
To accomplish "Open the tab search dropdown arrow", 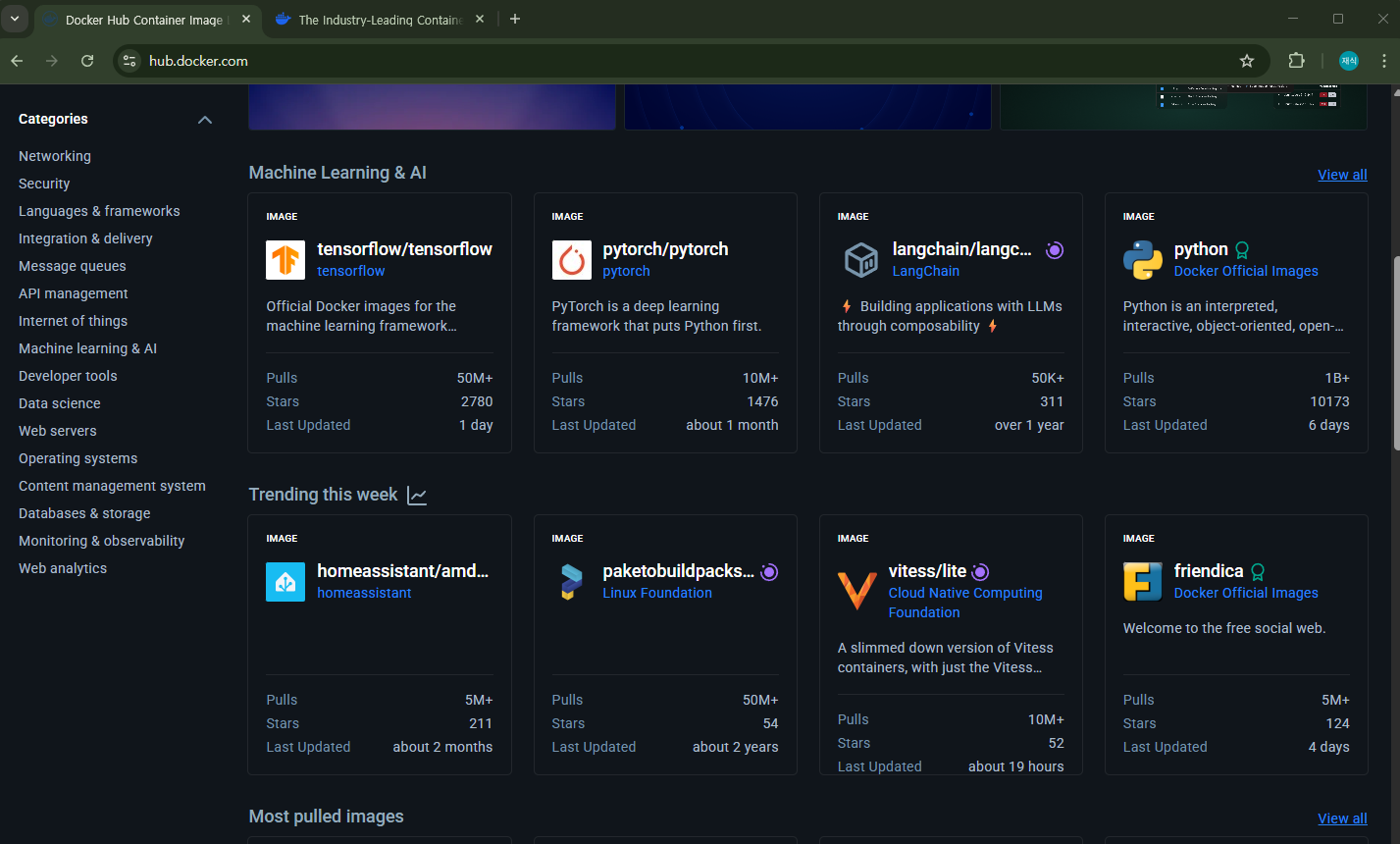I will [14, 19].
